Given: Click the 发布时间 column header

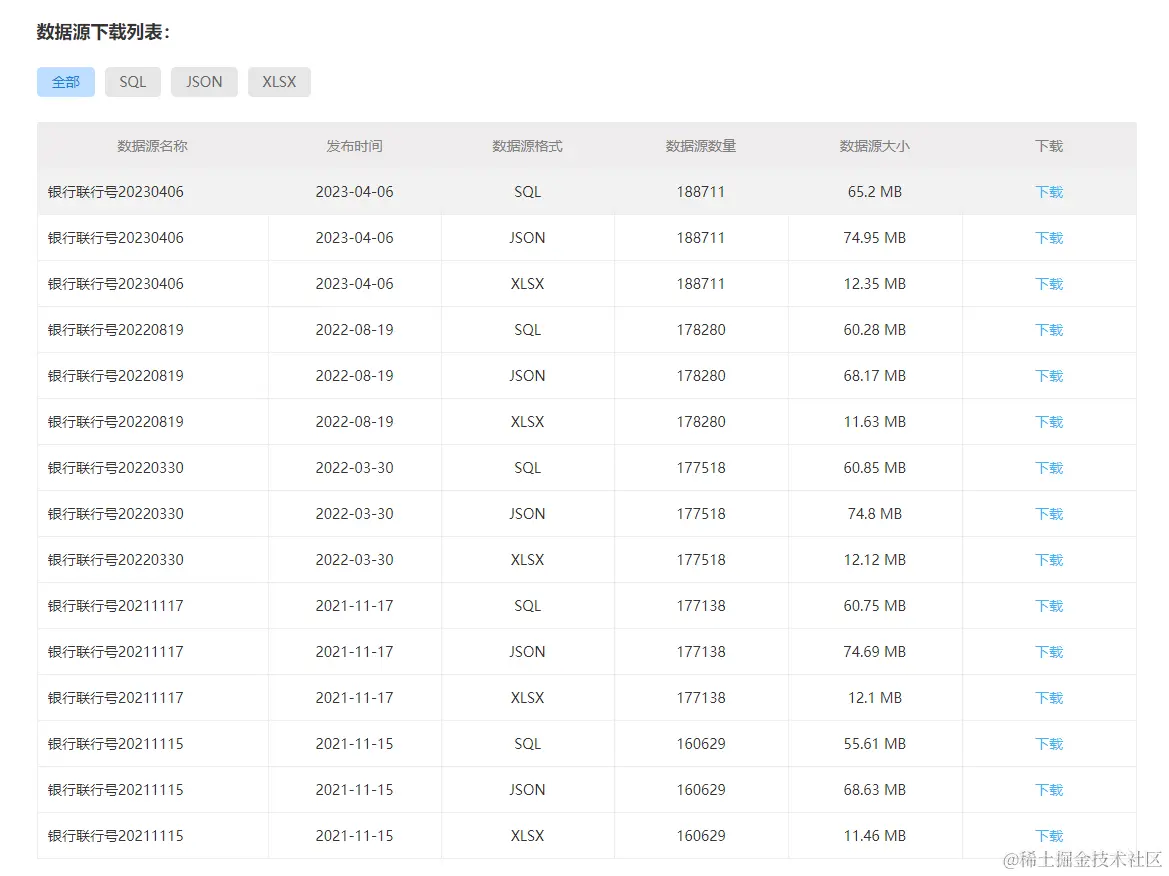Looking at the screenshot, I should click(x=354, y=146).
